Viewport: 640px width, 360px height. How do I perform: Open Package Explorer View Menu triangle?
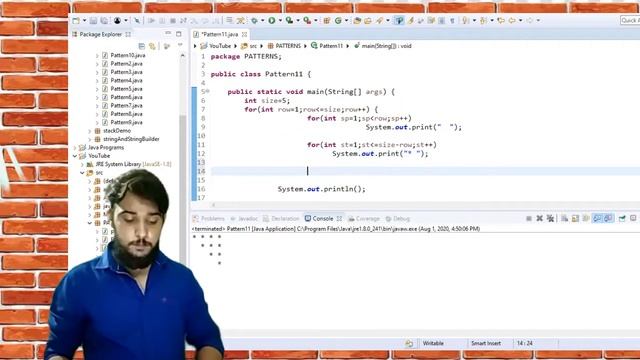(x=180, y=45)
